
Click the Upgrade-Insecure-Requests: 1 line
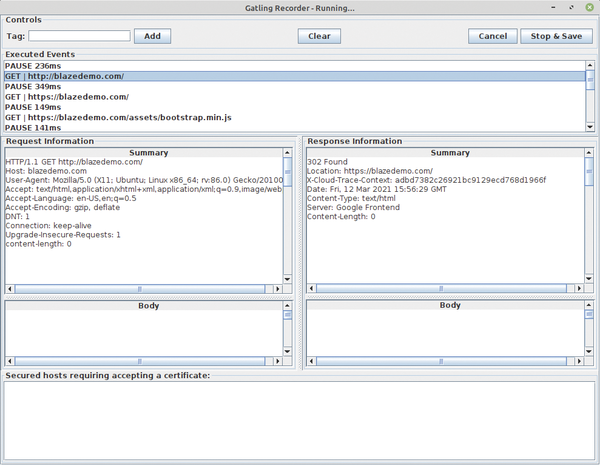point(63,235)
